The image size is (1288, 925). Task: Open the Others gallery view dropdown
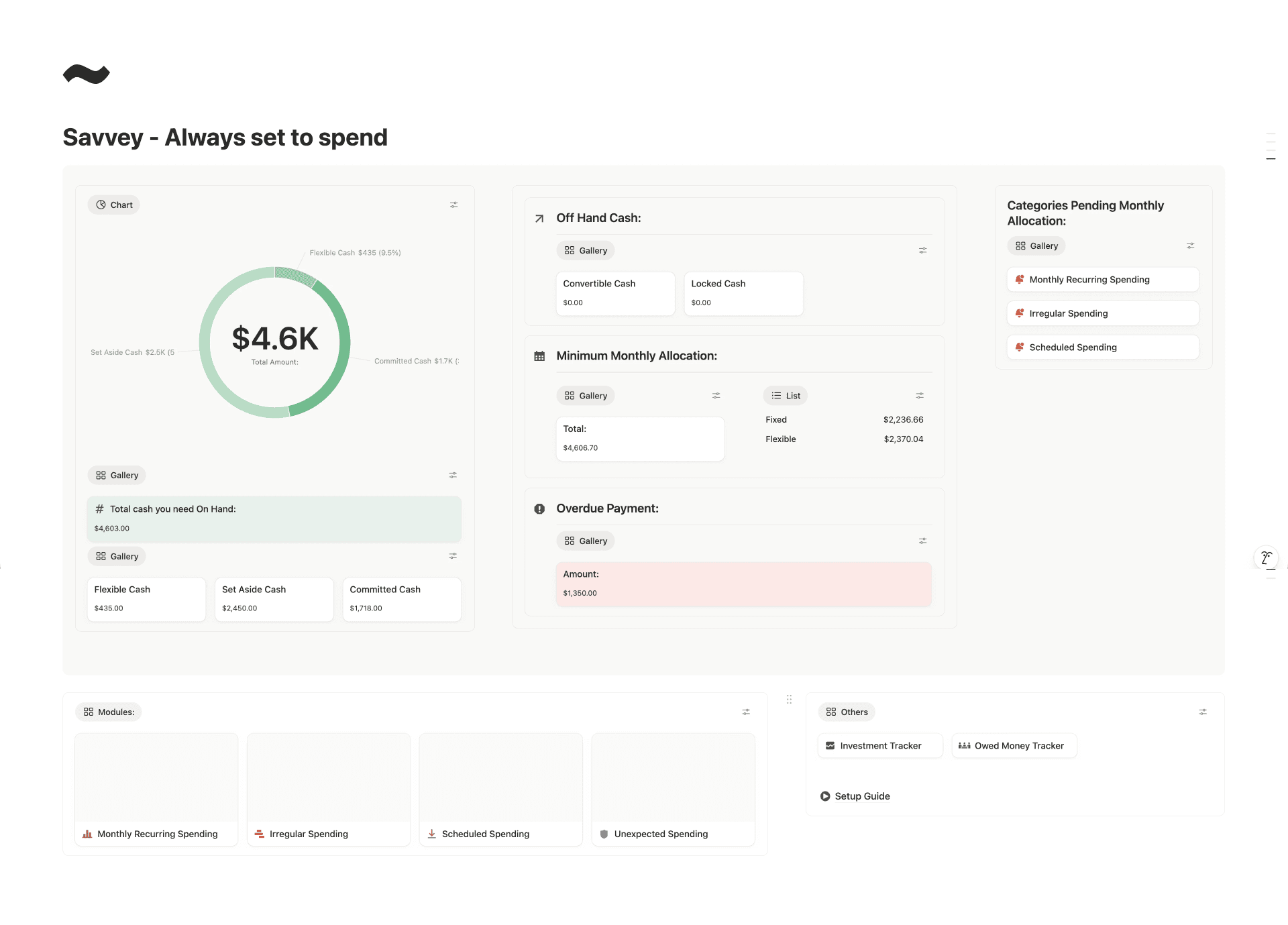pyautogui.click(x=847, y=712)
